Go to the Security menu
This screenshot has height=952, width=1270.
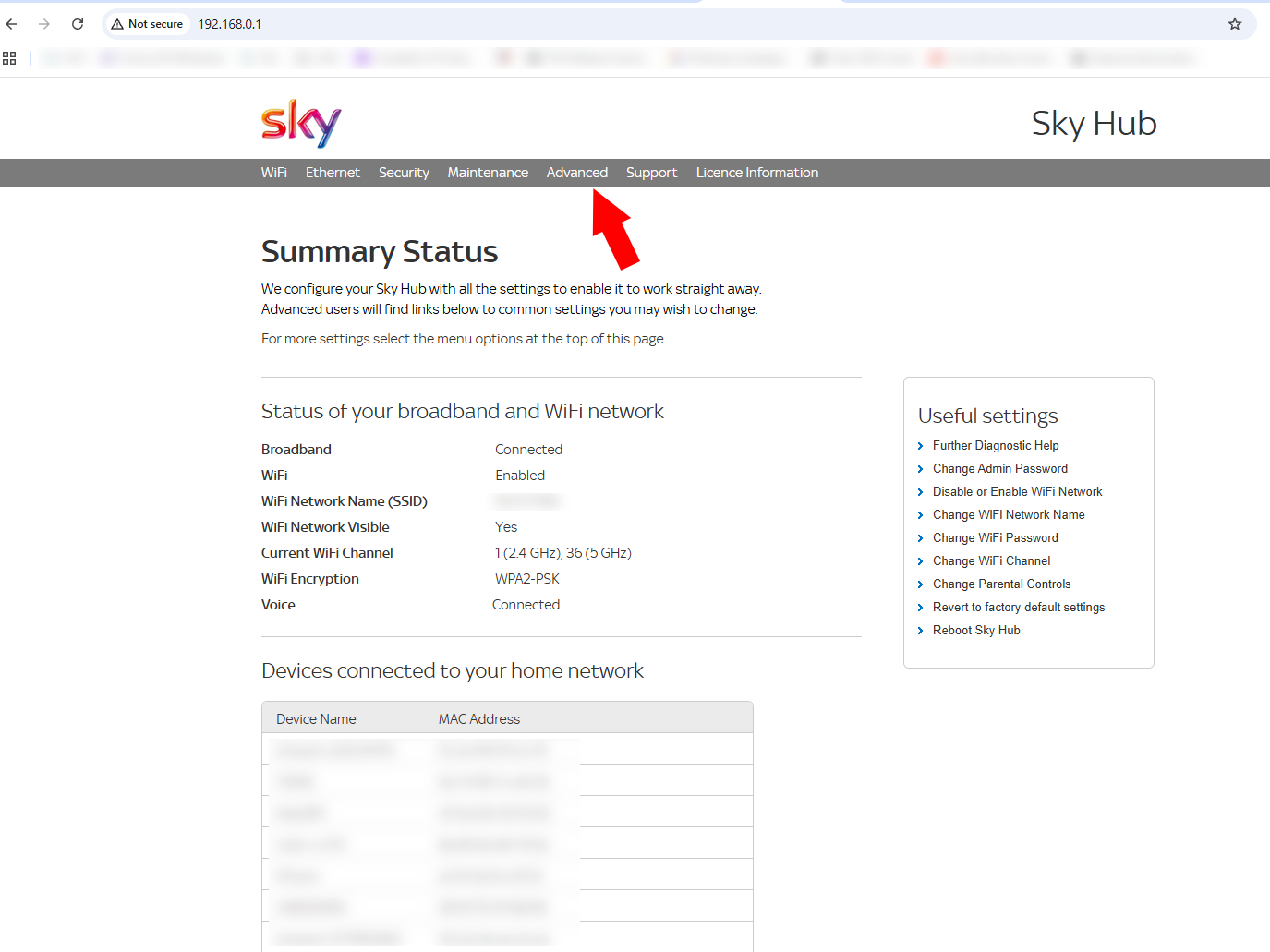404,173
